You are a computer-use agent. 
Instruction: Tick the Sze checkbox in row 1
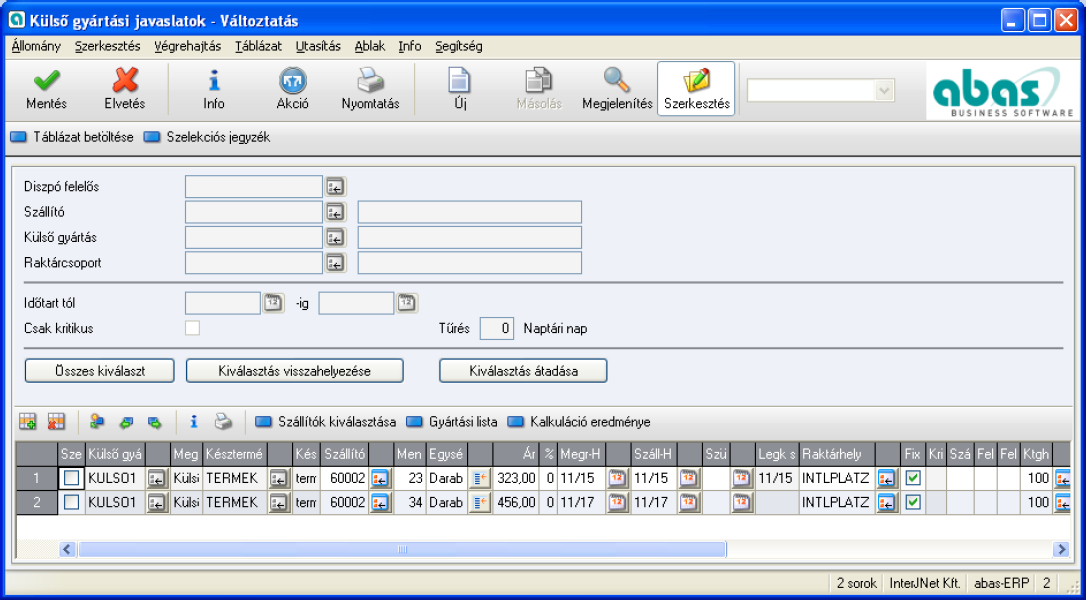pyautogui.click(x=71, y=478)
